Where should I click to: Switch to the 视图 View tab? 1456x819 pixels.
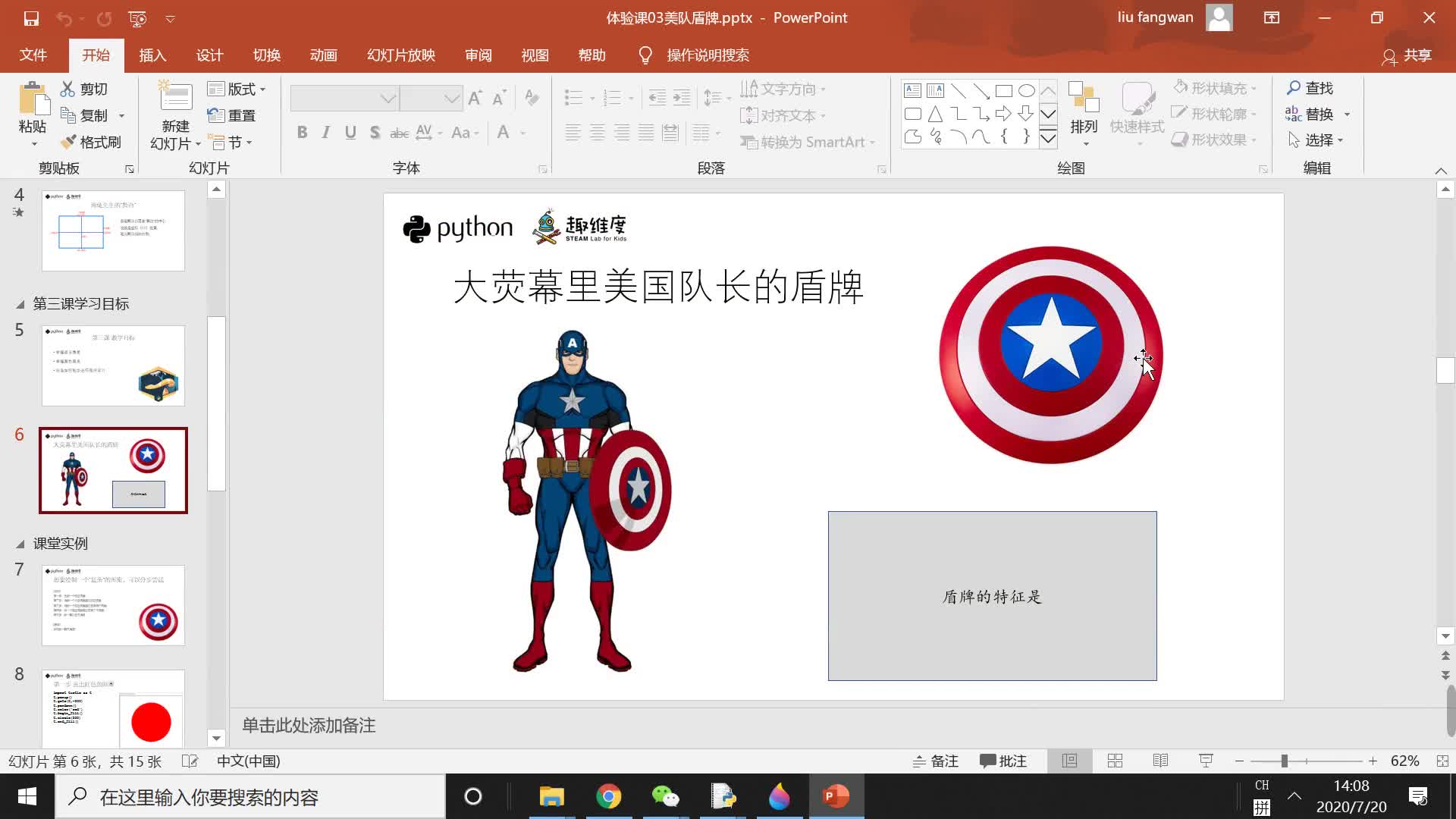[535, 55]
